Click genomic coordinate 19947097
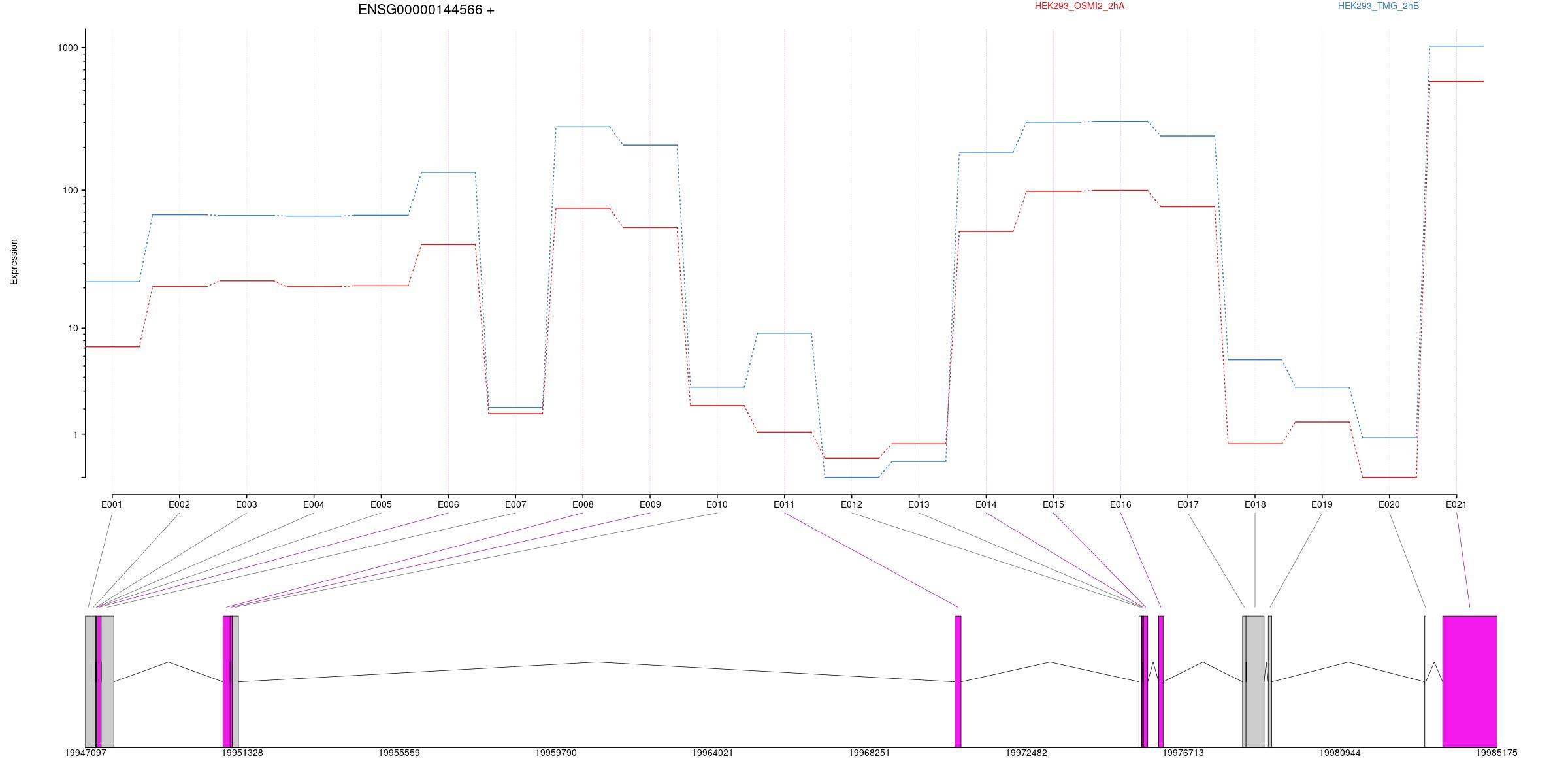 click(x=86, y=753)
